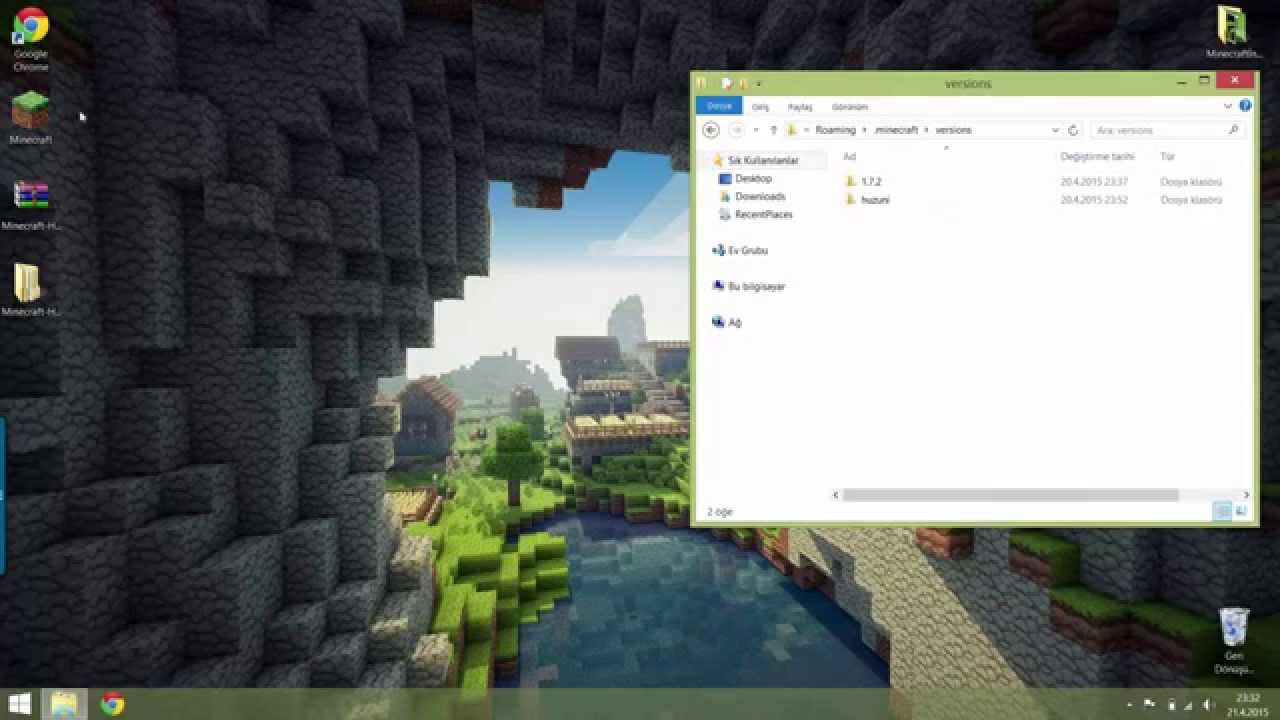1280x720 pixels.
Task: Select the huzuni folder name
Action: coord(875,200)
